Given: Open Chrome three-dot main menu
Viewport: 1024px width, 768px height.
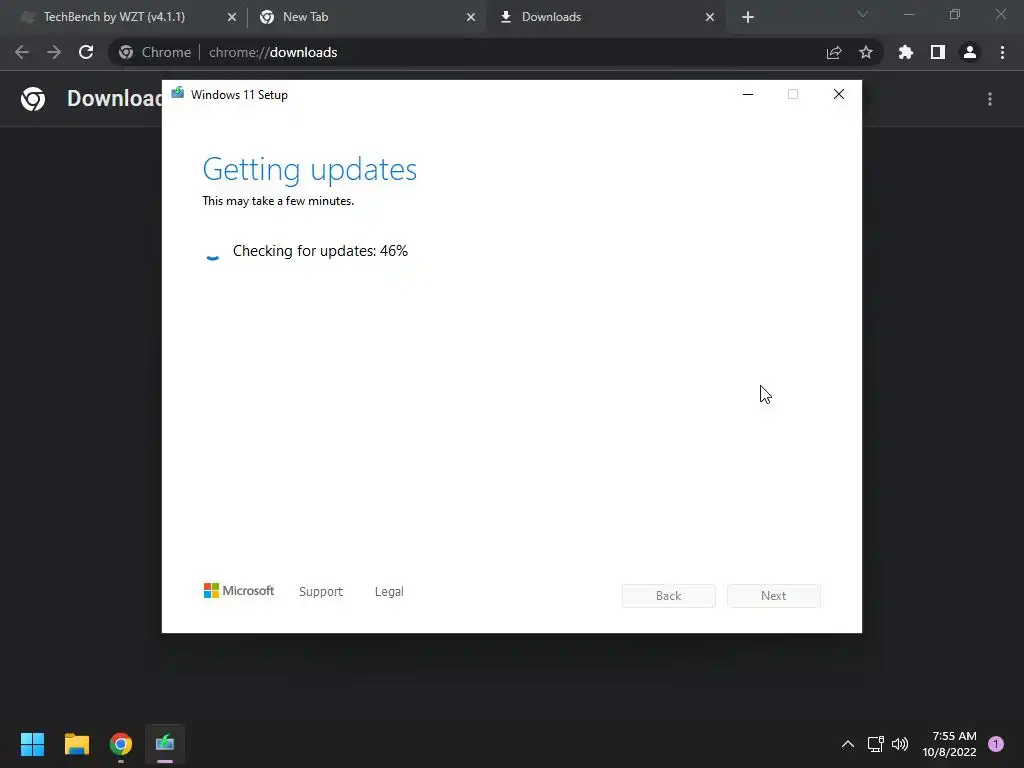Looking at the screenshot, I should pos(1002,52).
